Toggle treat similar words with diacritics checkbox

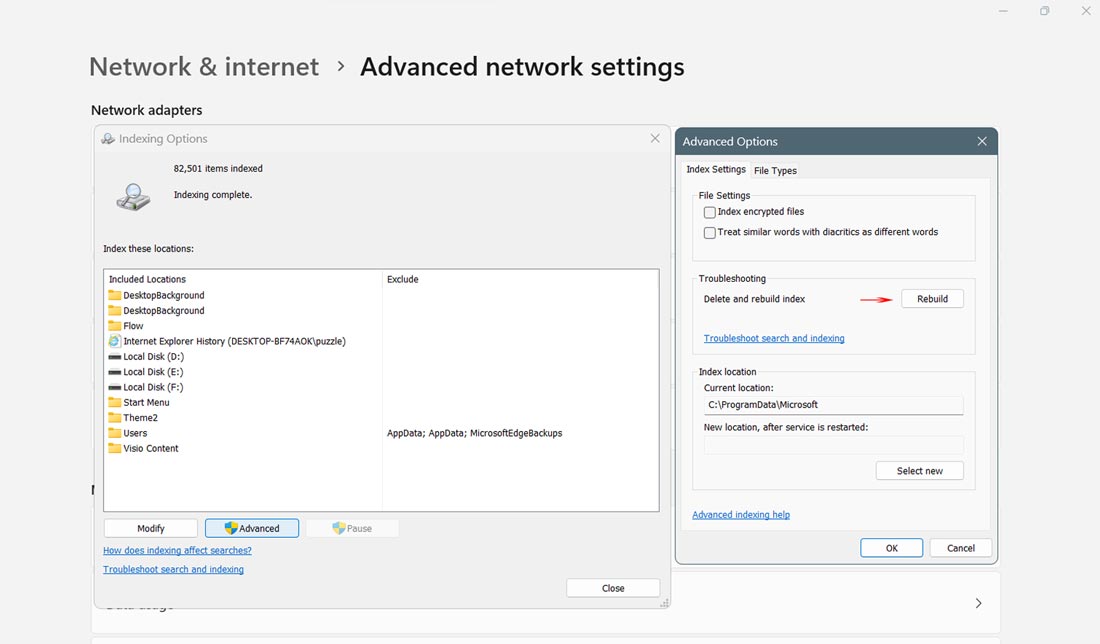[710, 232]
